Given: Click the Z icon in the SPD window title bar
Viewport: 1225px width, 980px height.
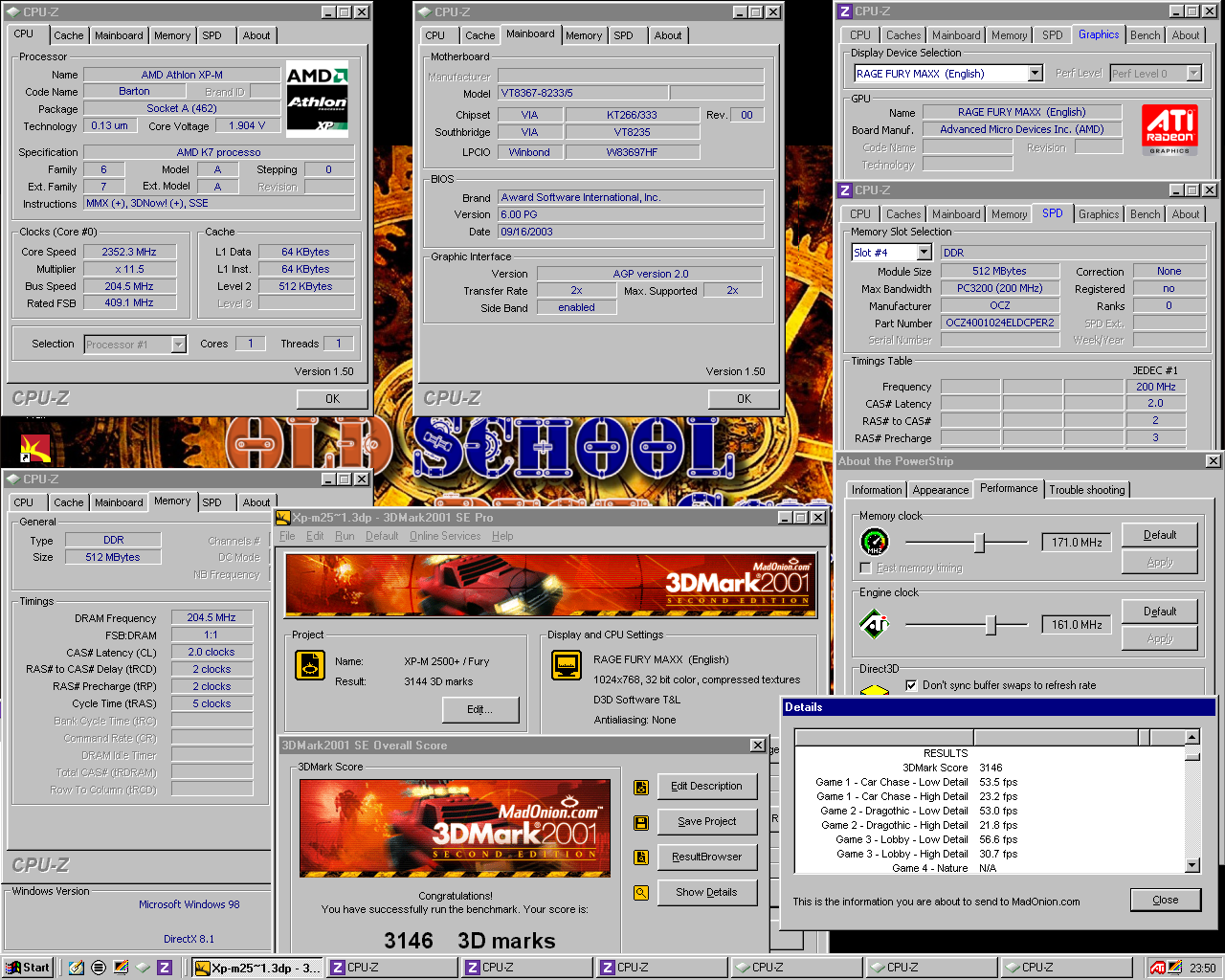Looking at the screenshot, I should click(x=845, y=190).
